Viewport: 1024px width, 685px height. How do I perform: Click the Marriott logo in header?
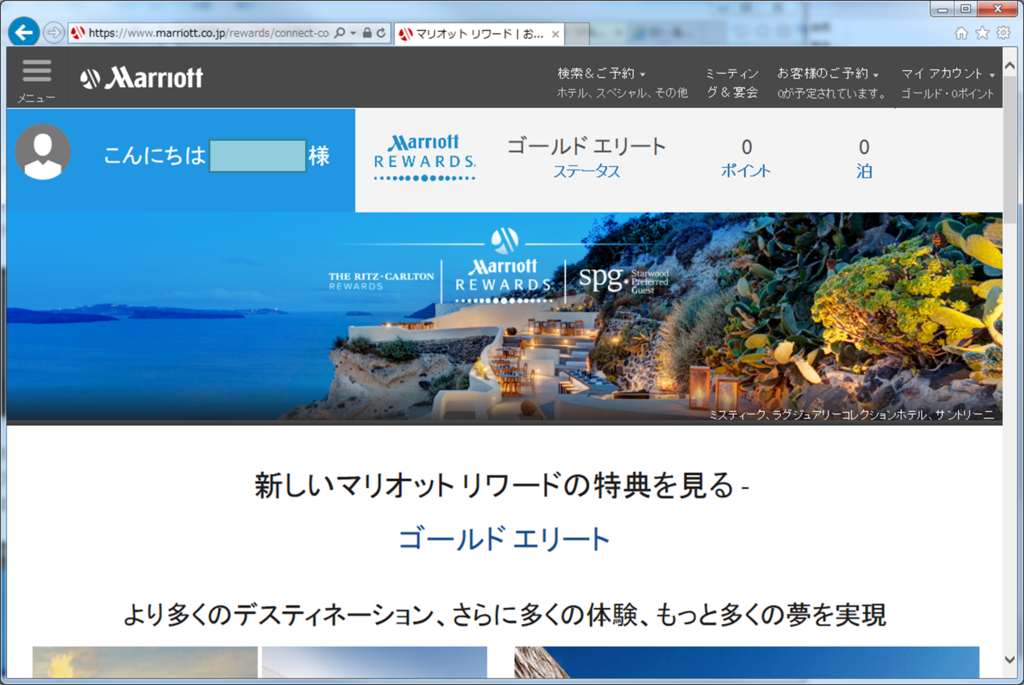click(142, 78)
